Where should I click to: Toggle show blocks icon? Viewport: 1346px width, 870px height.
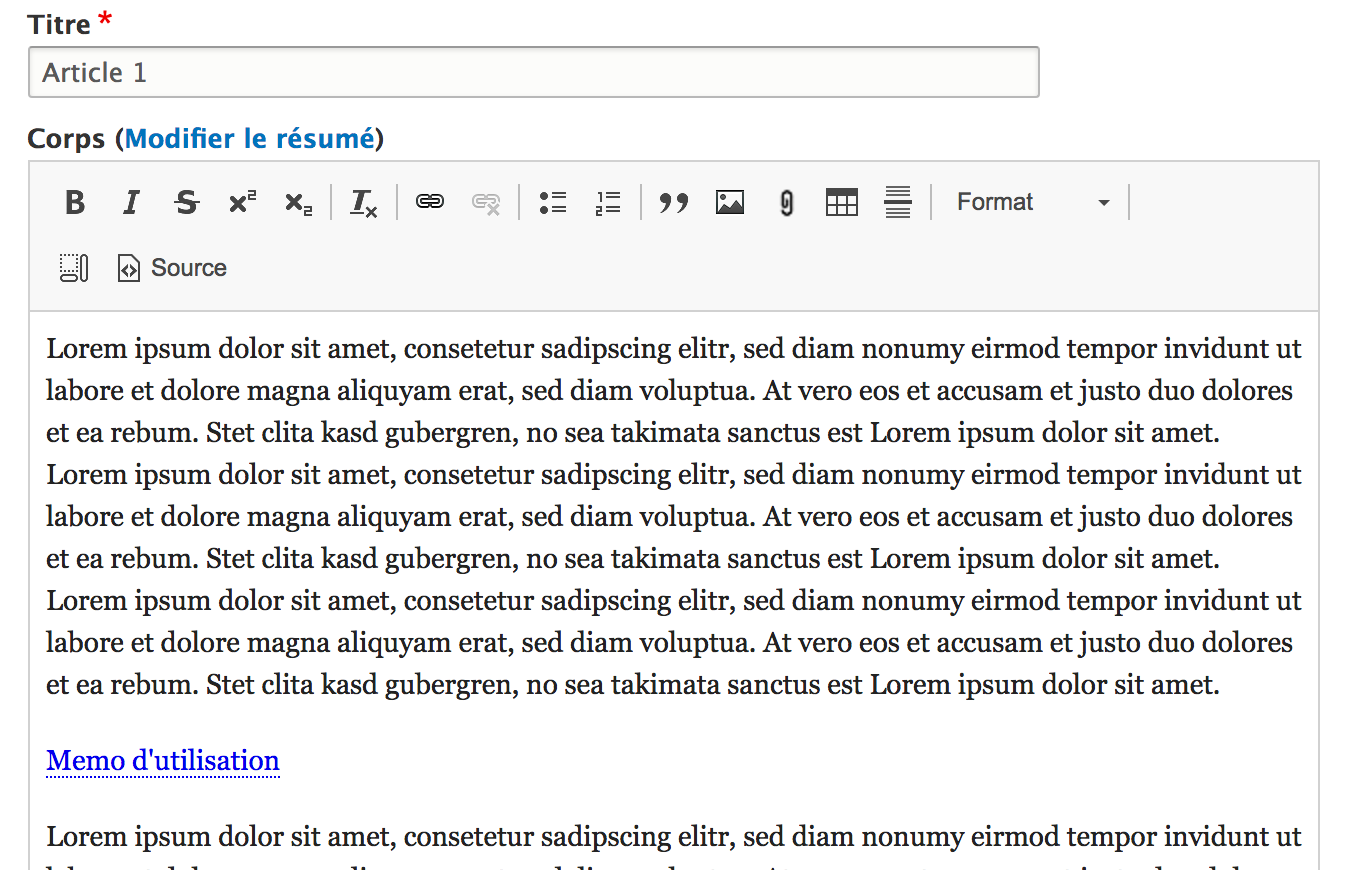pyautogui.click(x=74, y=268)
